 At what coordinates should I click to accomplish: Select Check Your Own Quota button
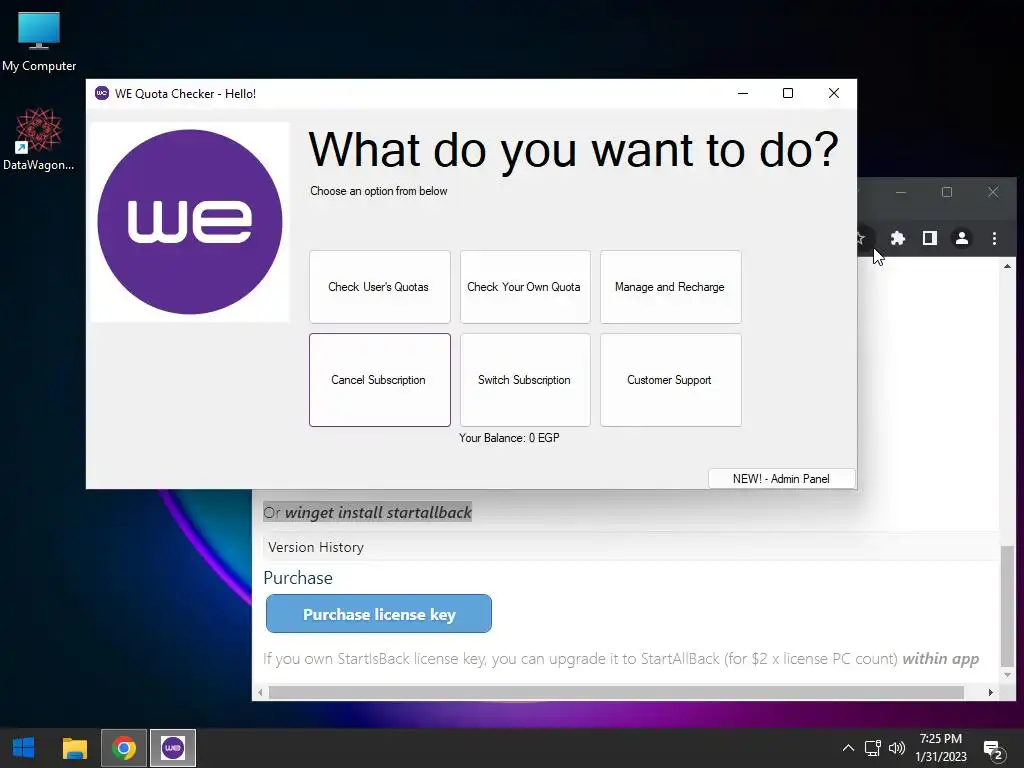click(x=525, y=287)
